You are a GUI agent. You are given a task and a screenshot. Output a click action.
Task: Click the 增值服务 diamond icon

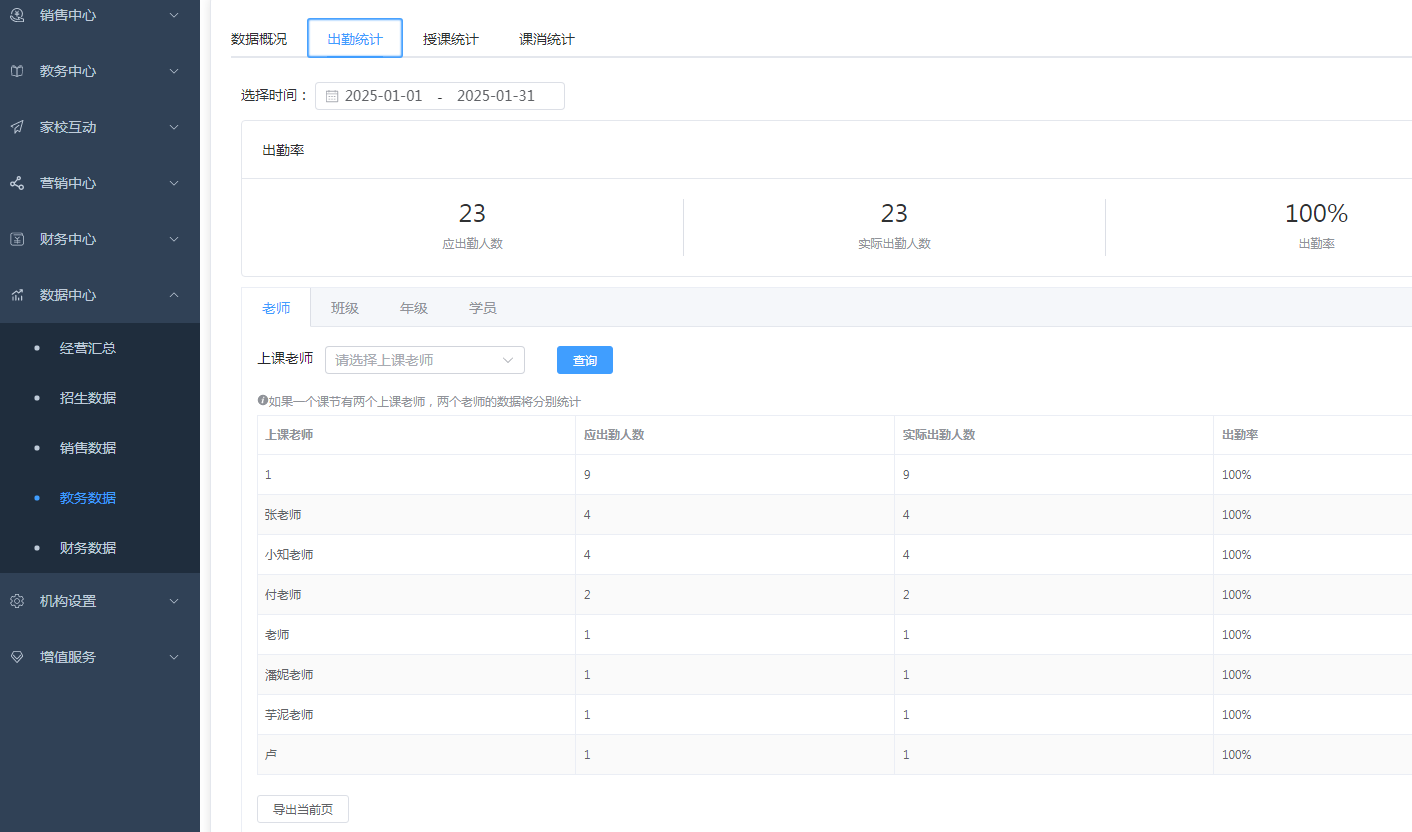click(17, 657)
